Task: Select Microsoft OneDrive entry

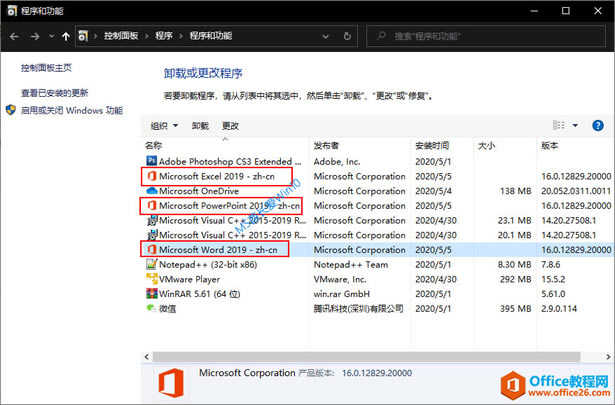Action: pyautogui.click(x=199, y=191)
